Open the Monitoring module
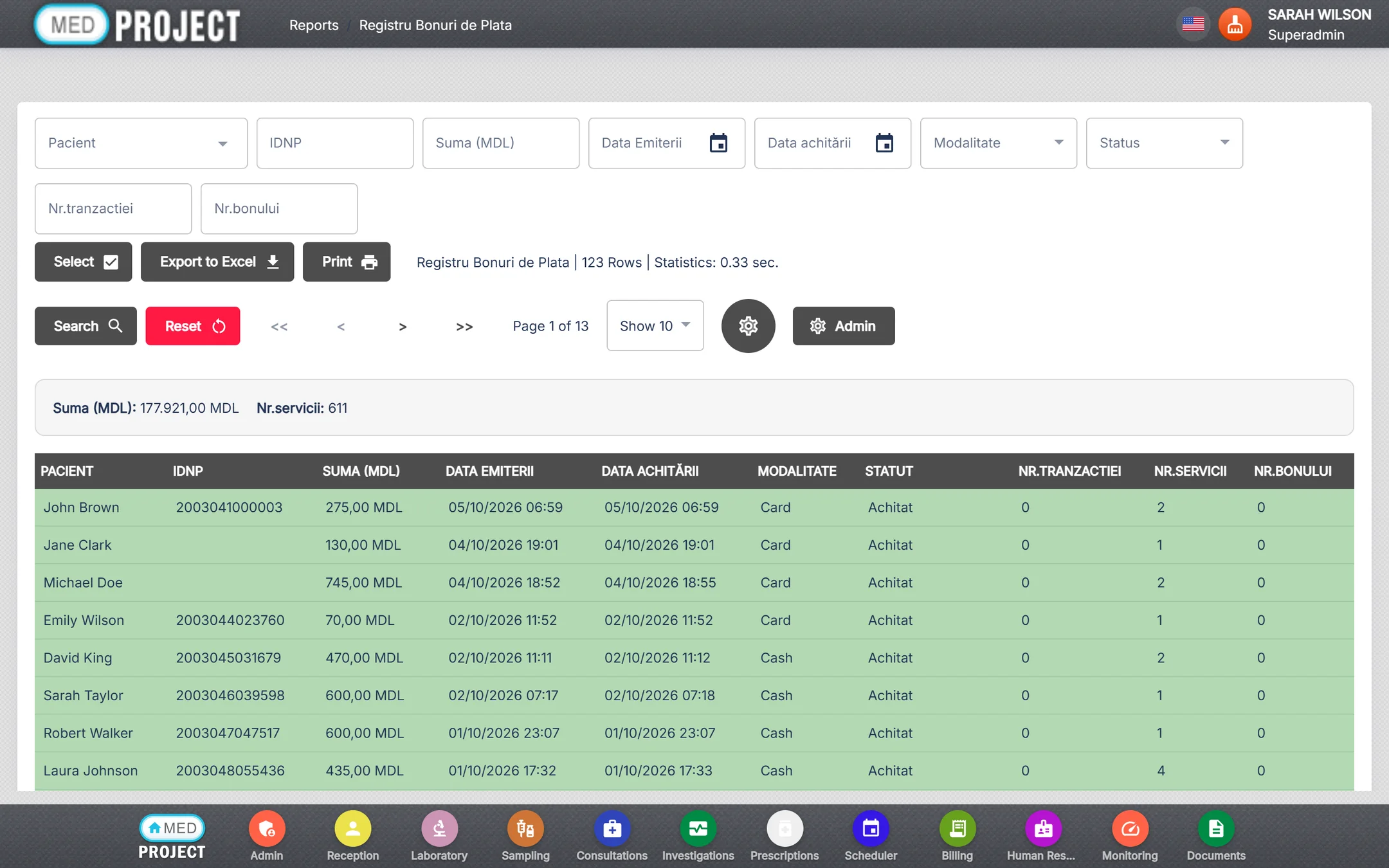Viewport: 1389px width, 868px height. [x=1130, y=836]
